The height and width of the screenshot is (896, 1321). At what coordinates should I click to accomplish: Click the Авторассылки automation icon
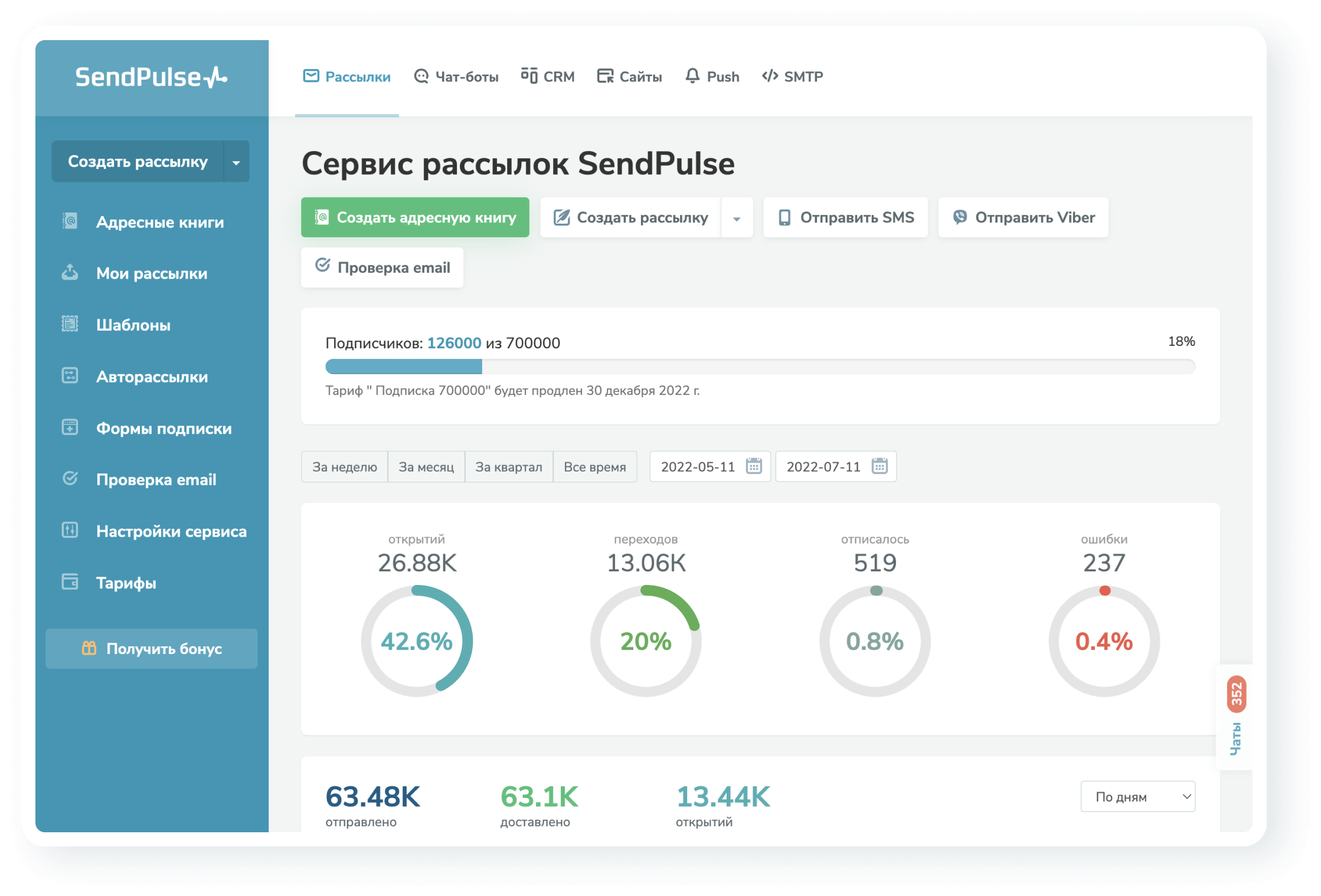click(70, 376)
